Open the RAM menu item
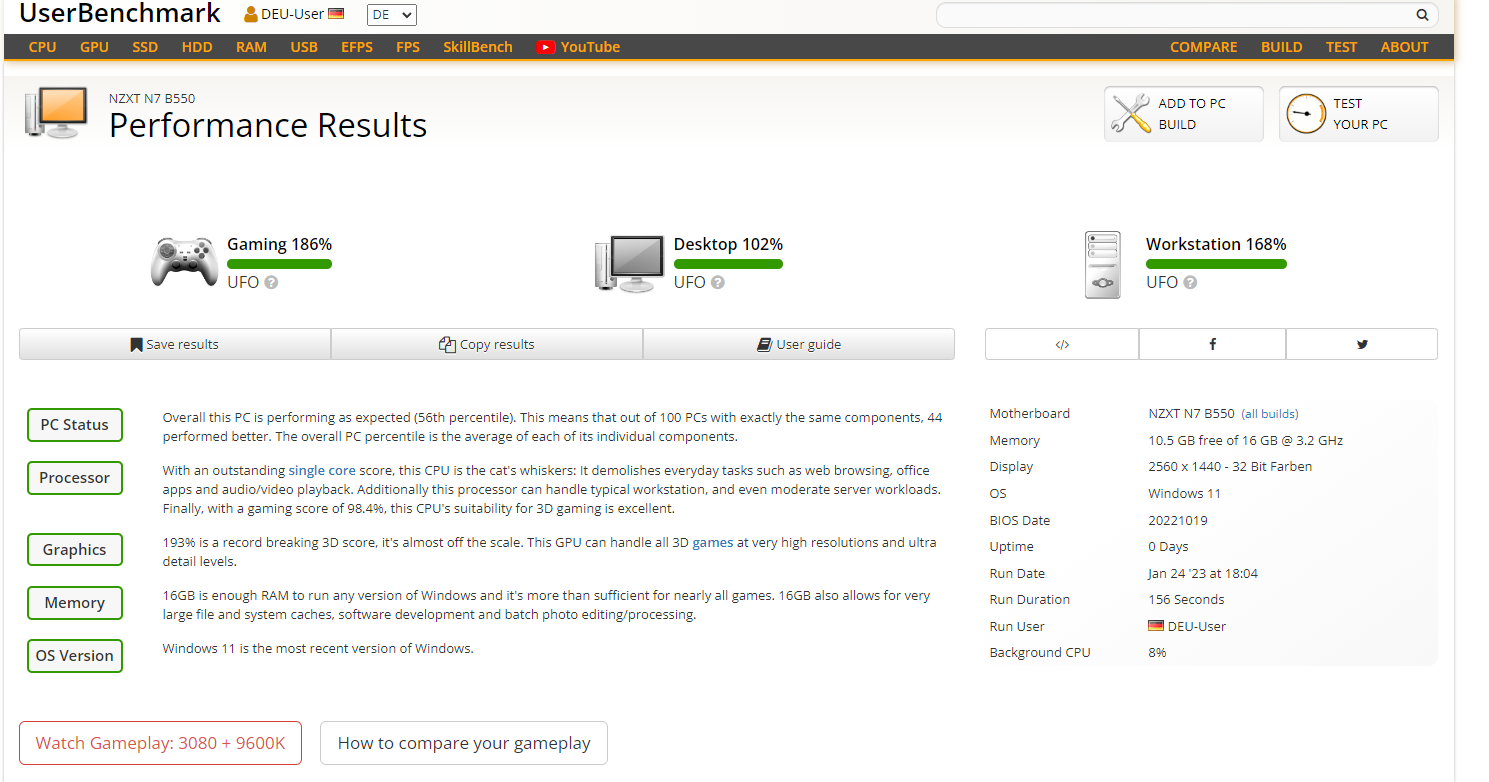The height and width of the screenshot is (782, 1489). pos(251,47)
